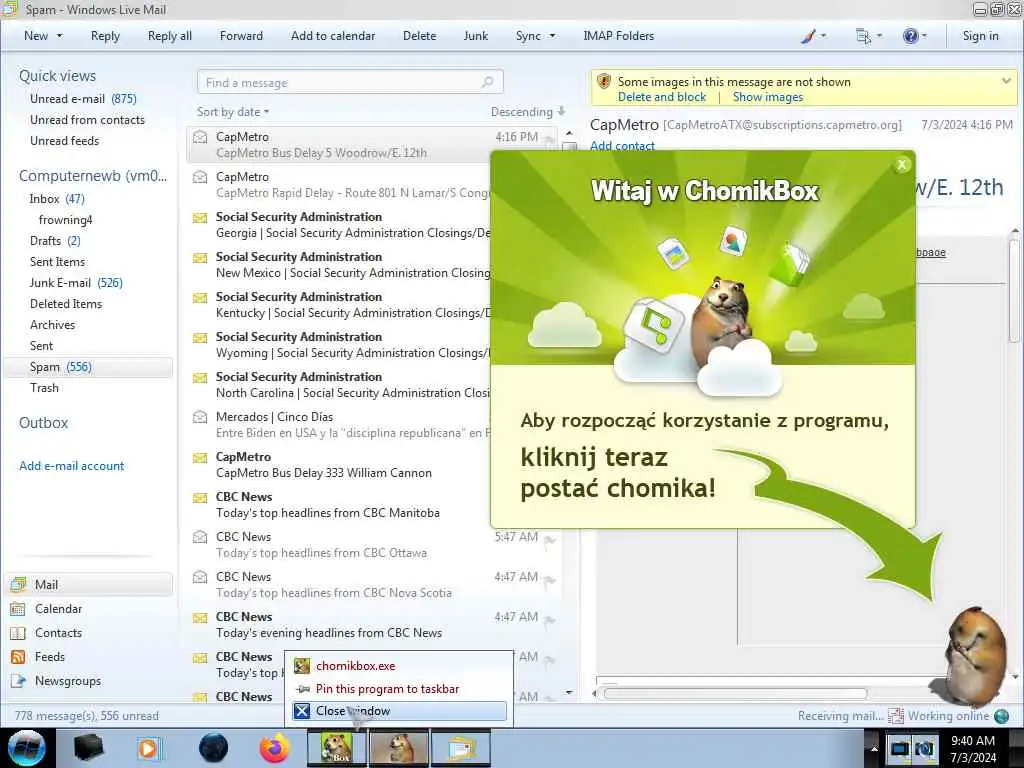
Task: Click Sign in button
Action: [x=980, y=36]
